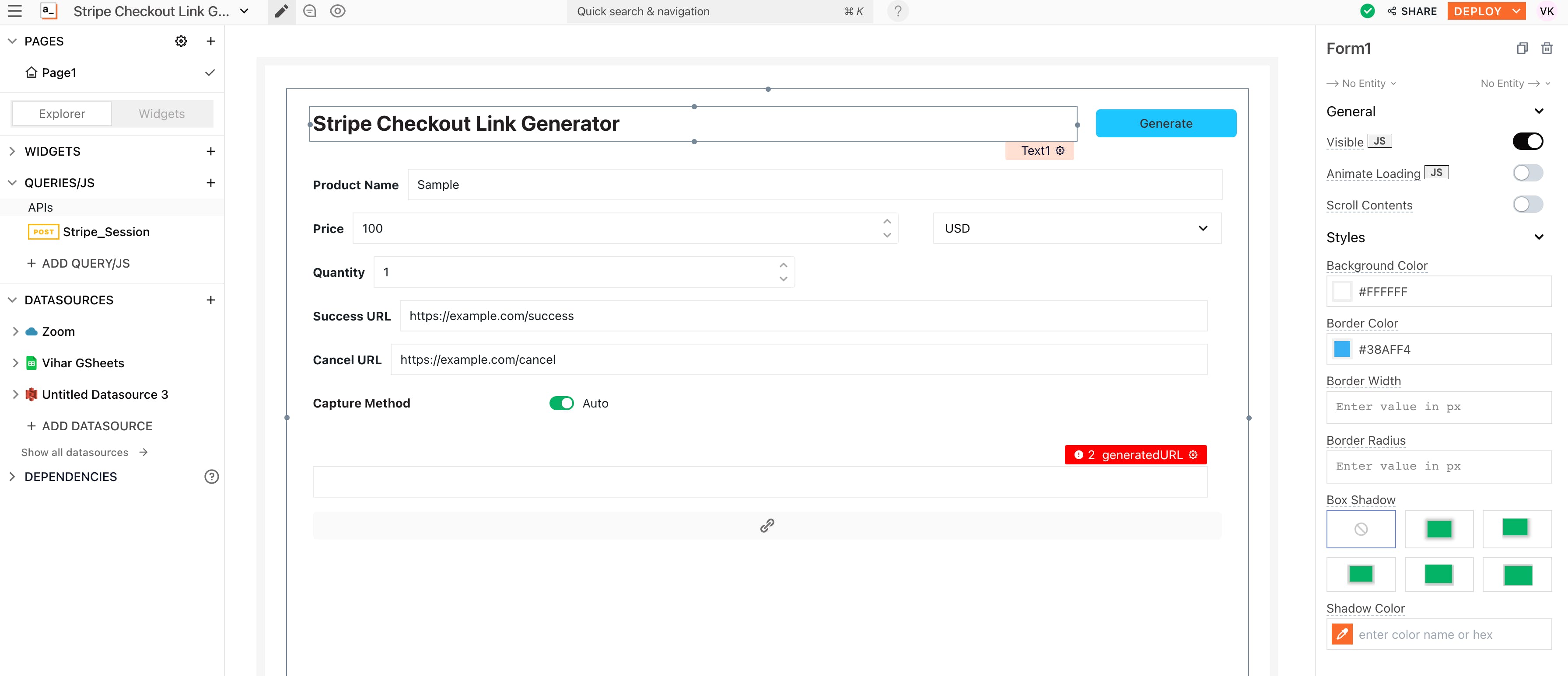Open the Deploy dropdown arrow
1568x676 pixels.
pyautogui.click(x=1515, y=11)
